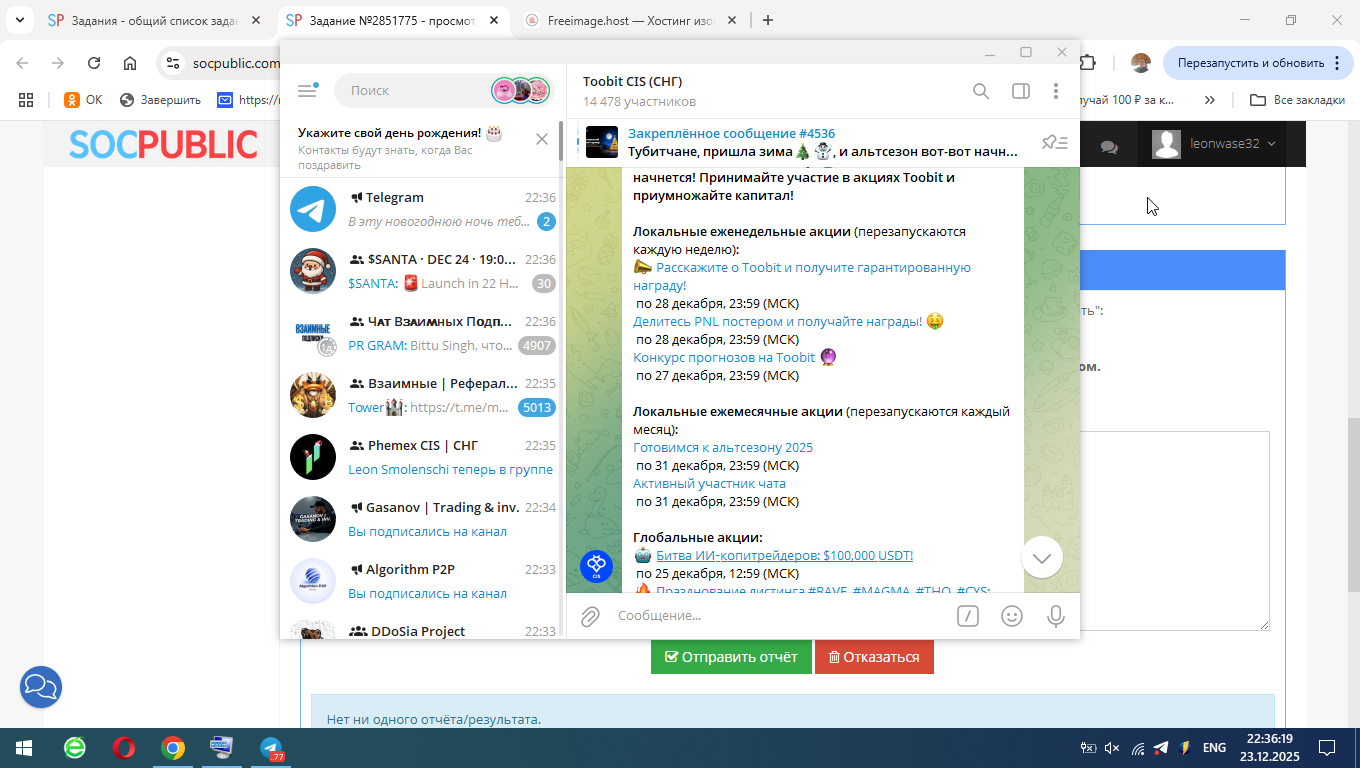
Task: Open Все закладки folder
Action: click(1298, 100)
